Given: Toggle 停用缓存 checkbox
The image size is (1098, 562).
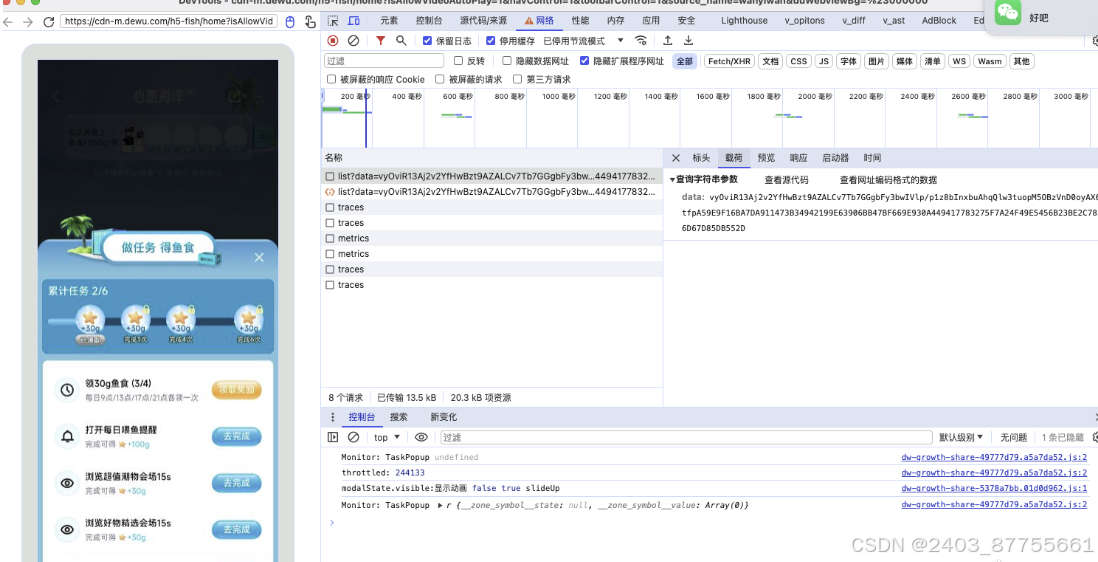Looking at the screenshot, I should pos(491,41).
